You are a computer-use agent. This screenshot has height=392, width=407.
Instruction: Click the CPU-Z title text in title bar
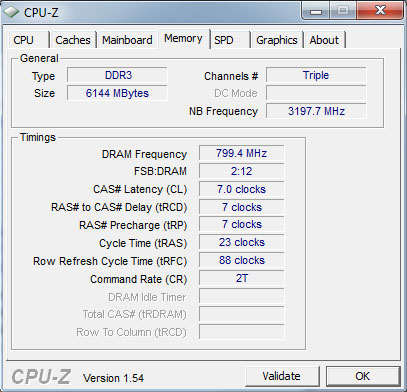[41, 13]
